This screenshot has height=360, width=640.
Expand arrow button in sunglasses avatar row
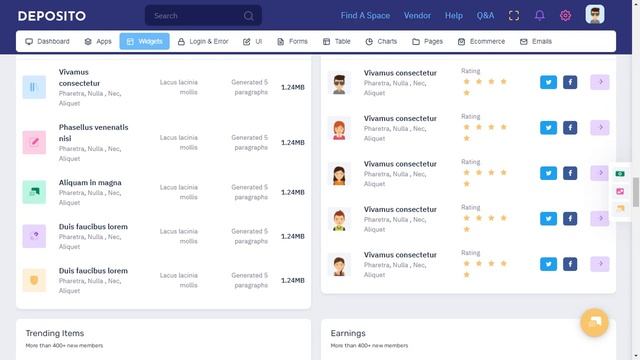coord(600,82)
